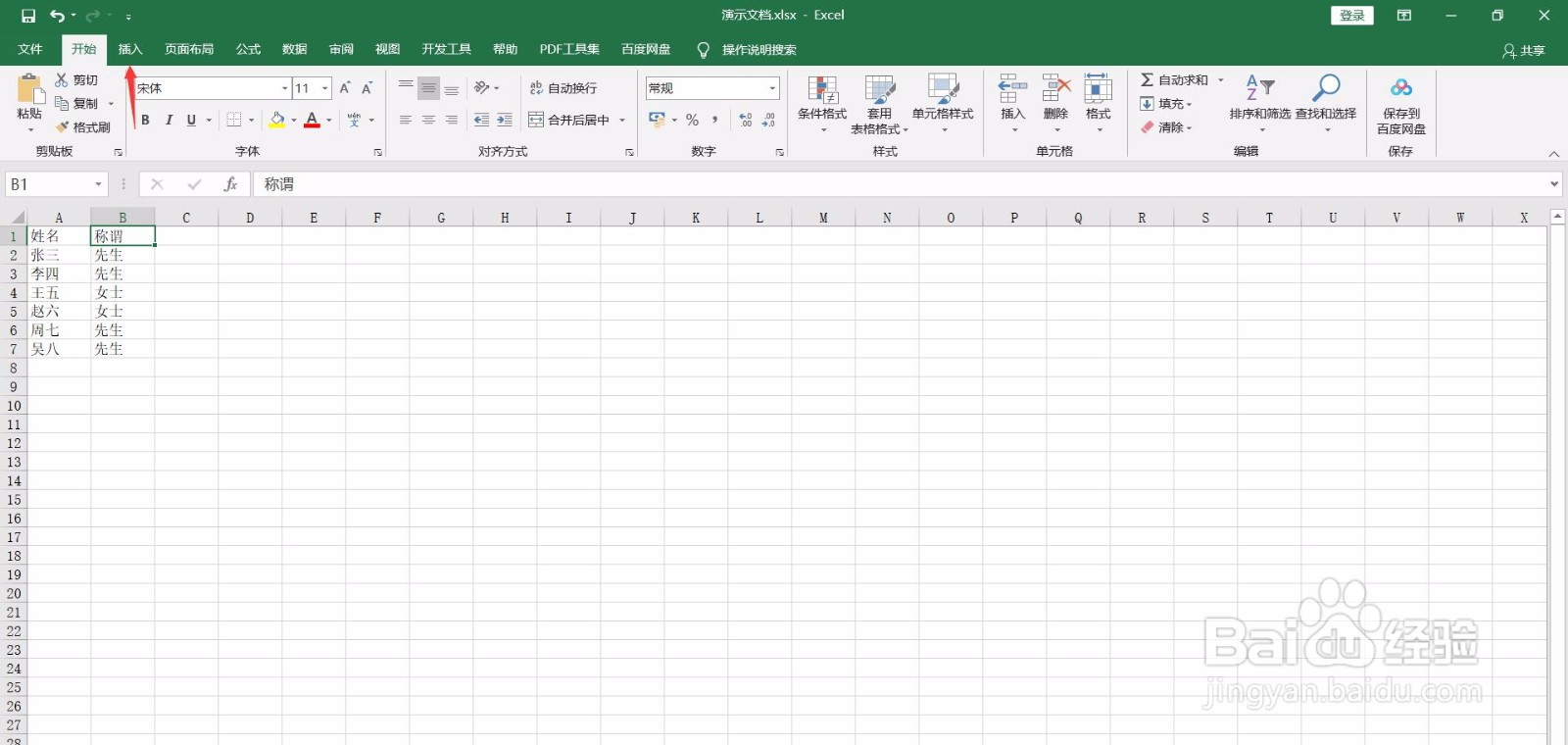Viewport: 1568px width, 745px height.
Task: Toggle Wrap Text (自动换行)
Action: coord(563,88)
